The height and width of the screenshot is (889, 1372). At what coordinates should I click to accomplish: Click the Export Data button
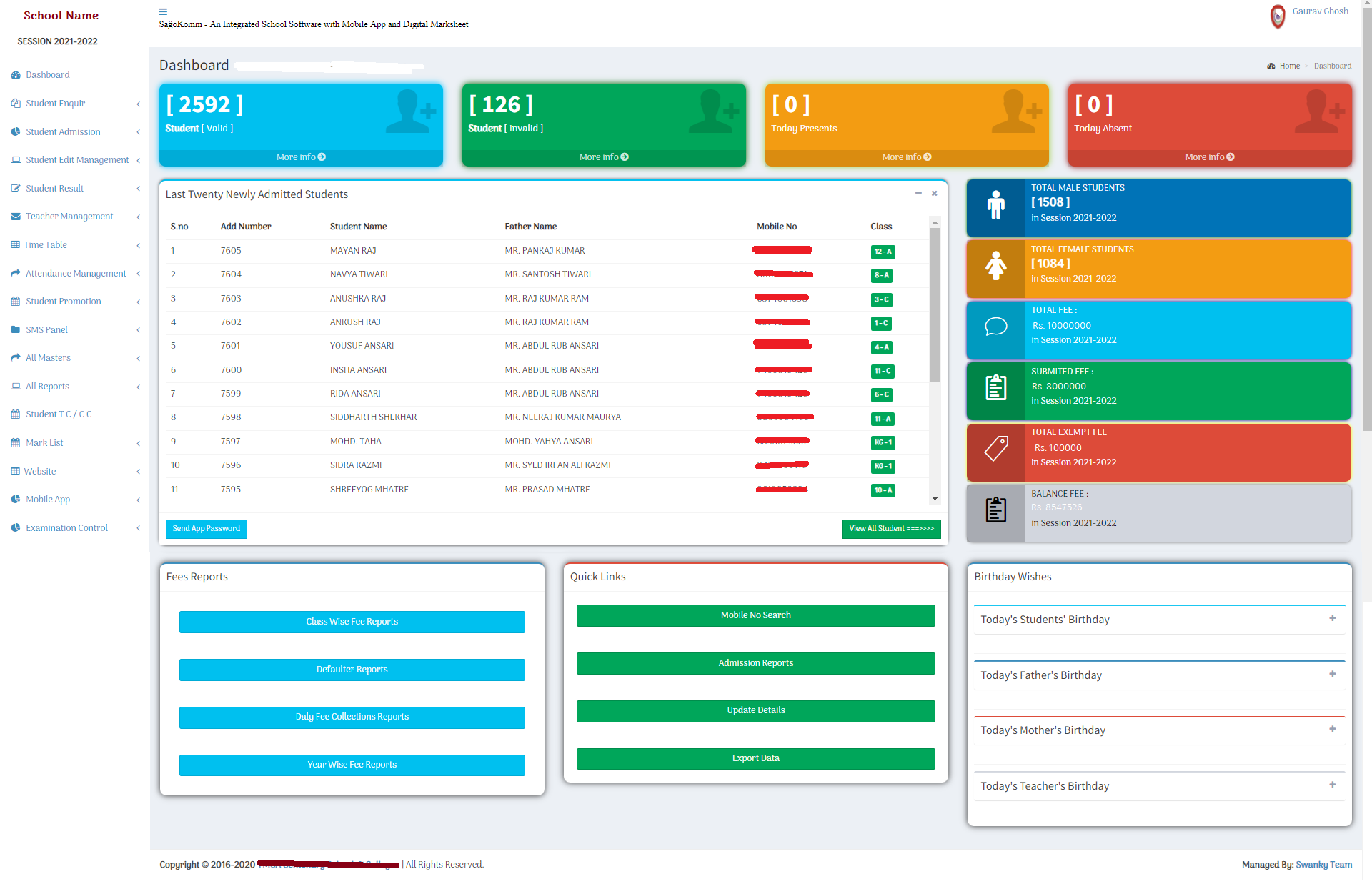tap(756, 758)
